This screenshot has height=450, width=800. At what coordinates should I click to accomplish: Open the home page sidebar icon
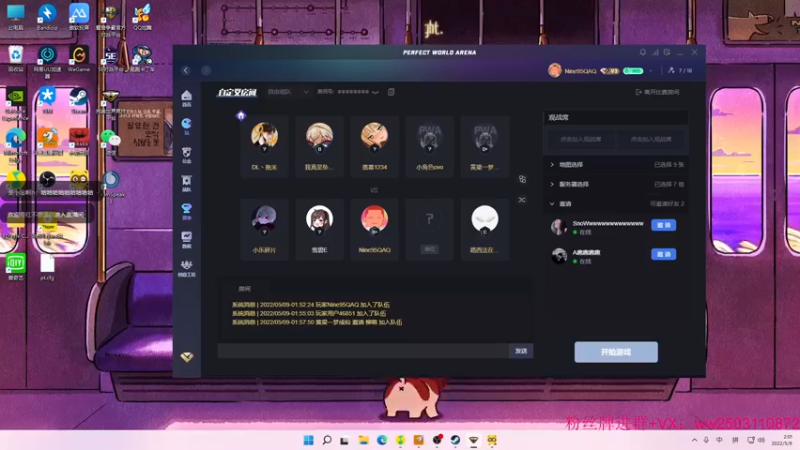coord(187,98)
